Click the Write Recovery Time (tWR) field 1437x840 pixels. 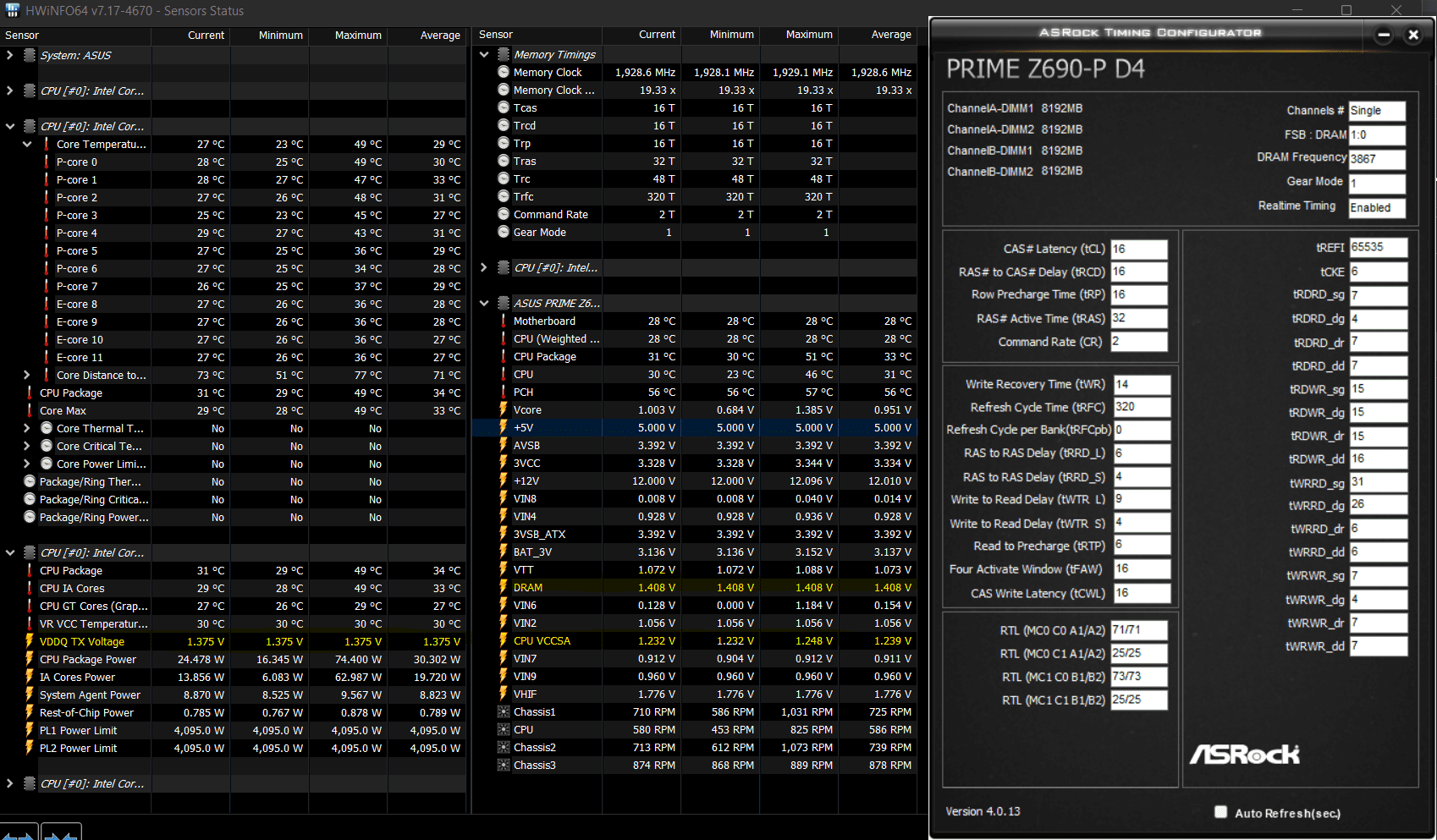tap(1142, 384)
